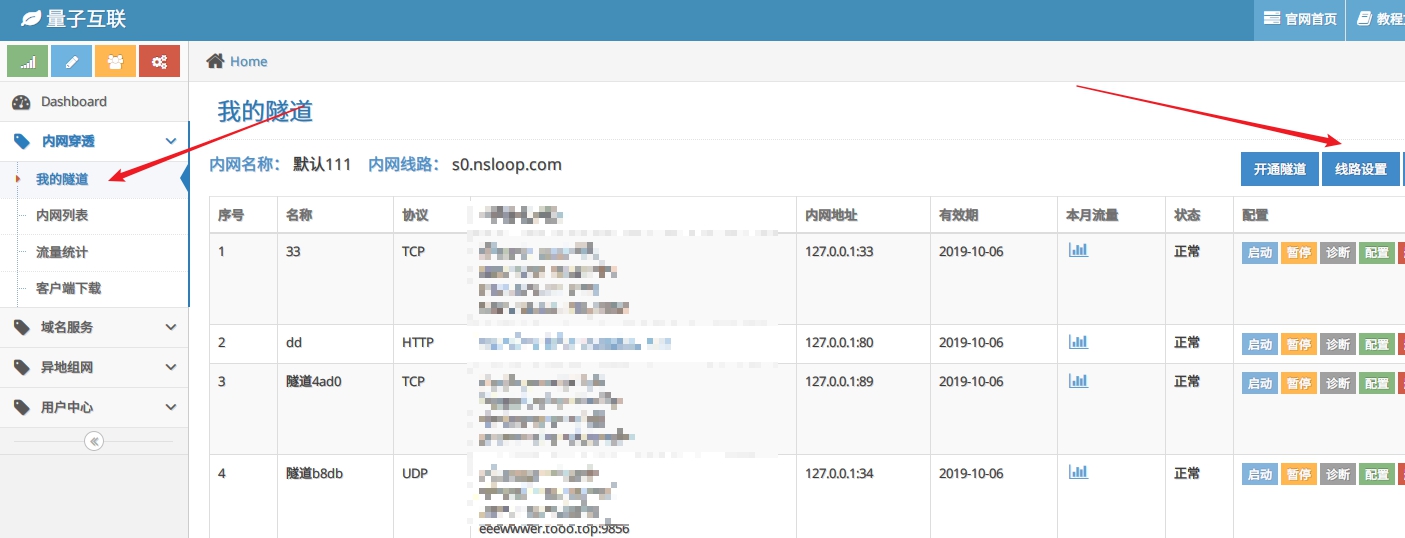Click the red gears settings shortcut icon
Viewport: 1405px width, 538px height.
[159, 62]
